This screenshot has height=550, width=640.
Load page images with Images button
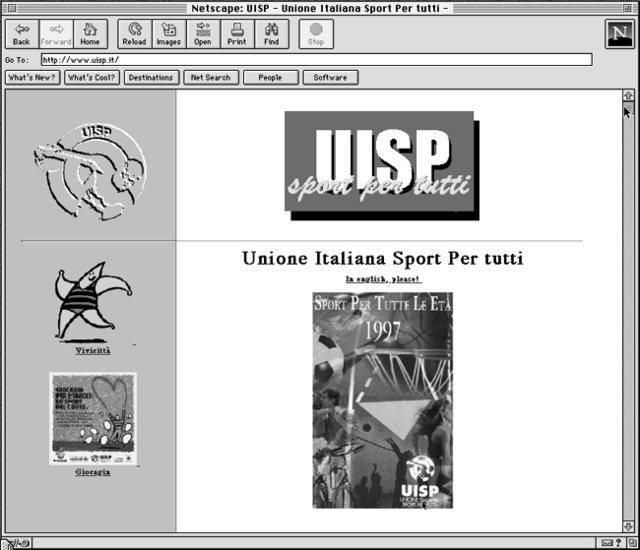pos(169,34)
